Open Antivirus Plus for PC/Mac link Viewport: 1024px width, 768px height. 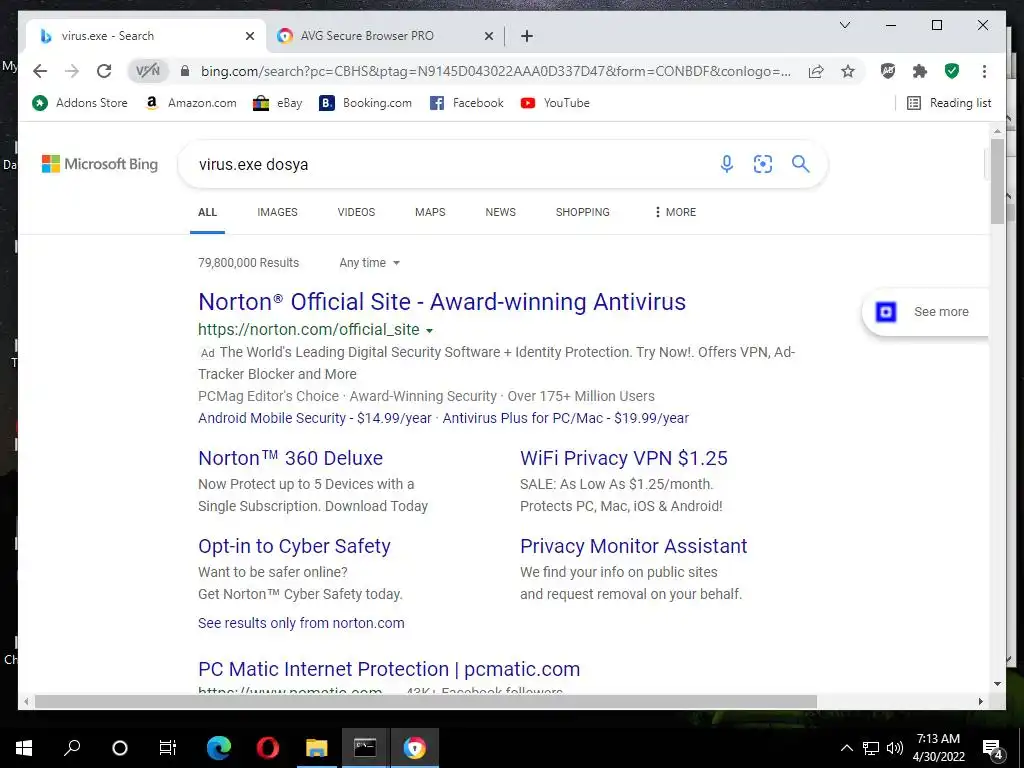tap(566, 418)
